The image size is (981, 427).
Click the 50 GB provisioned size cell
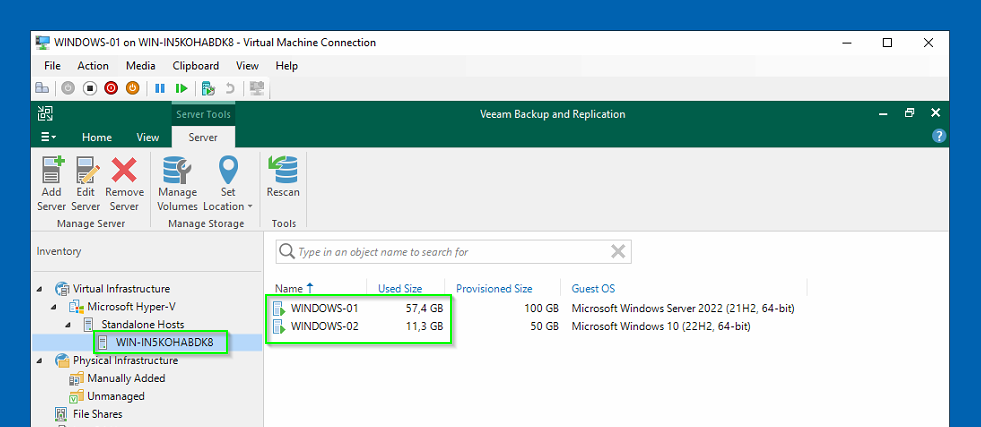coord(544,326)
